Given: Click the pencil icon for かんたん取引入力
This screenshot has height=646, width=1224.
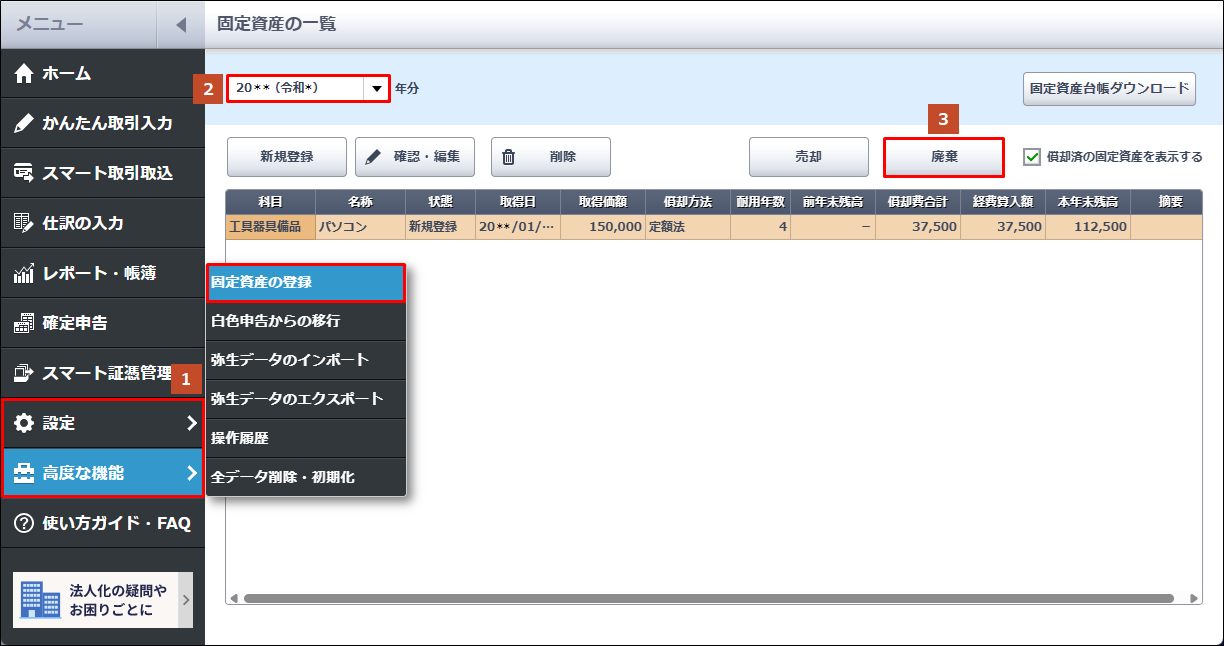Looking at the screenshot, I should [x=25, y=124].
